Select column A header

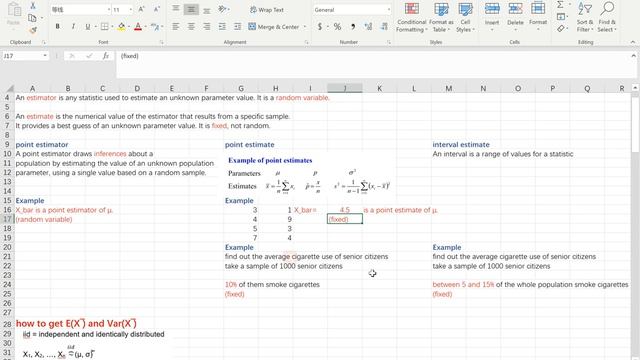tap(32, 88)
